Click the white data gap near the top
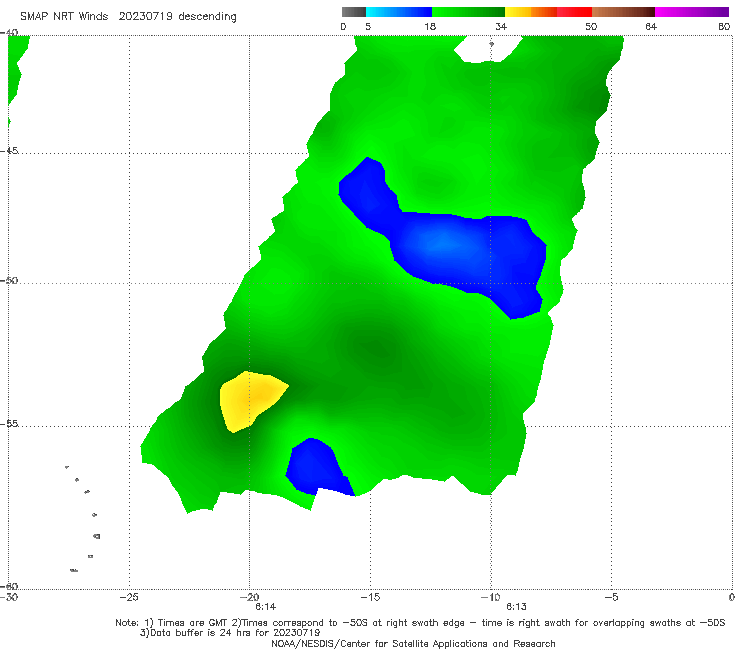The image size is (740, 650). click(488, 49)
